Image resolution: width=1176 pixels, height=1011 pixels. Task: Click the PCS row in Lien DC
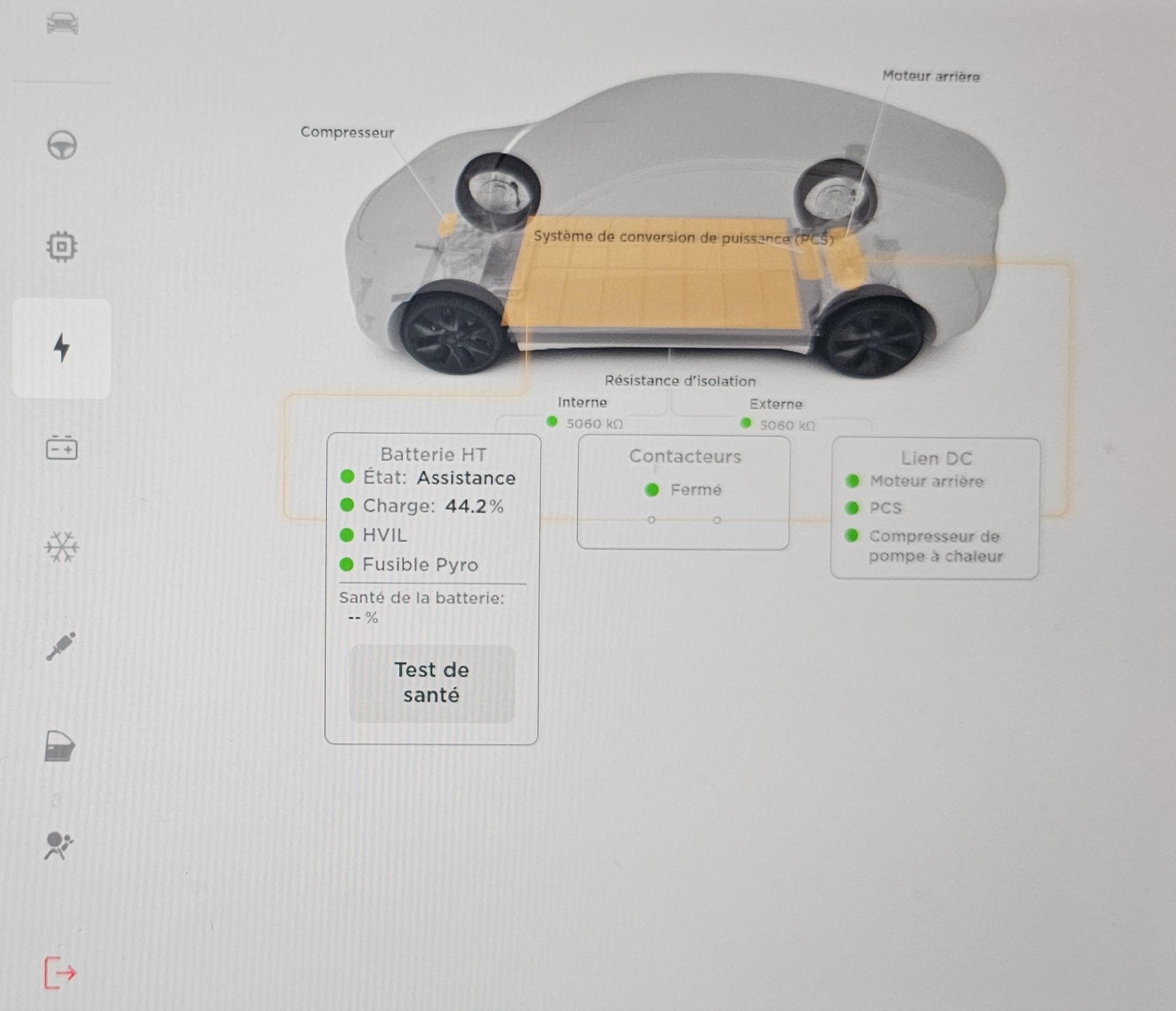[x=874, y=508]
